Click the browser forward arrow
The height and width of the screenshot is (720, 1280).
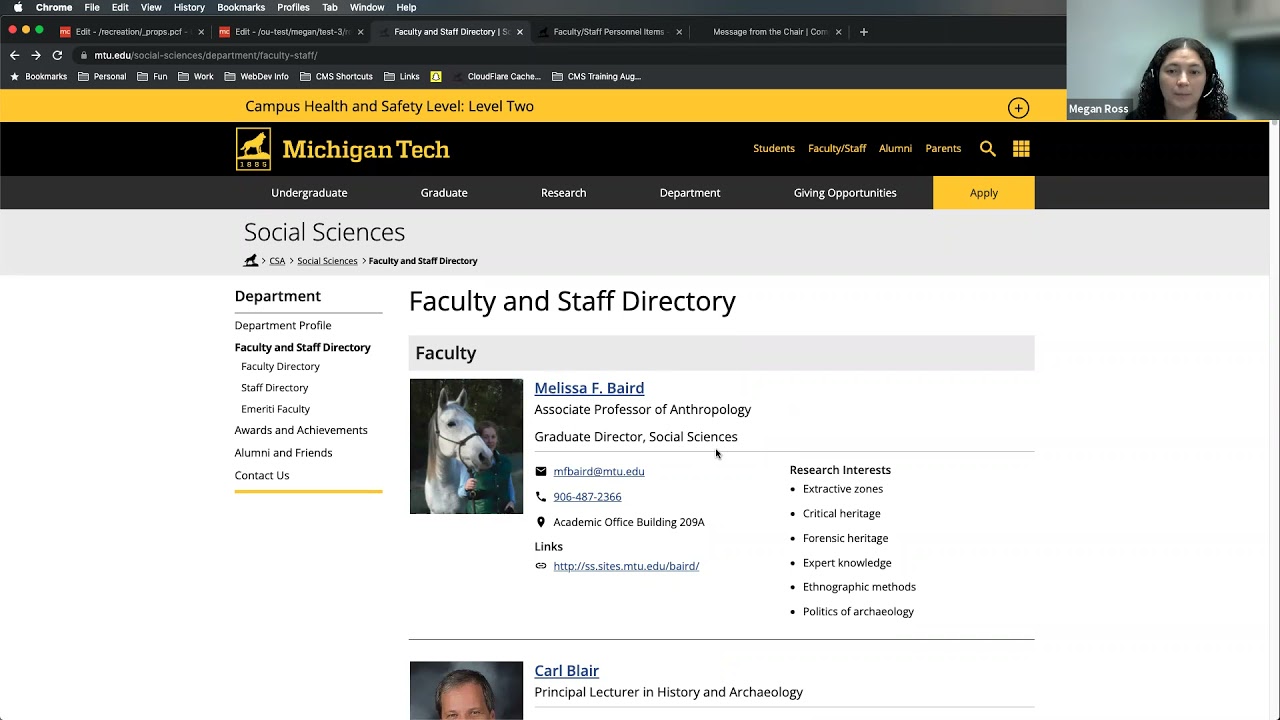[36, 55]
